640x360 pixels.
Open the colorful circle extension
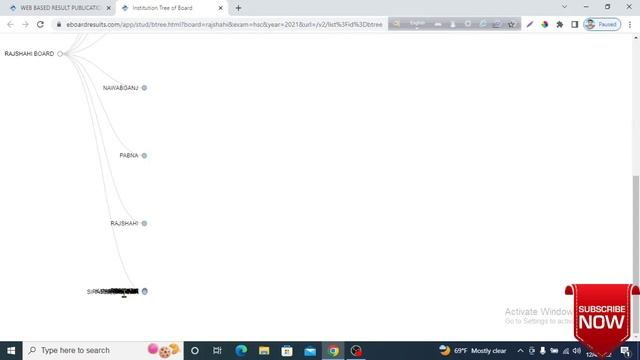[544, 24]
